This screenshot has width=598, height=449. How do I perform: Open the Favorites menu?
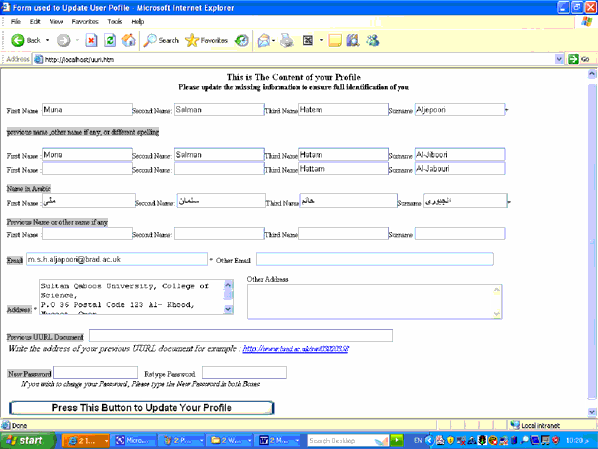point(85,21)
